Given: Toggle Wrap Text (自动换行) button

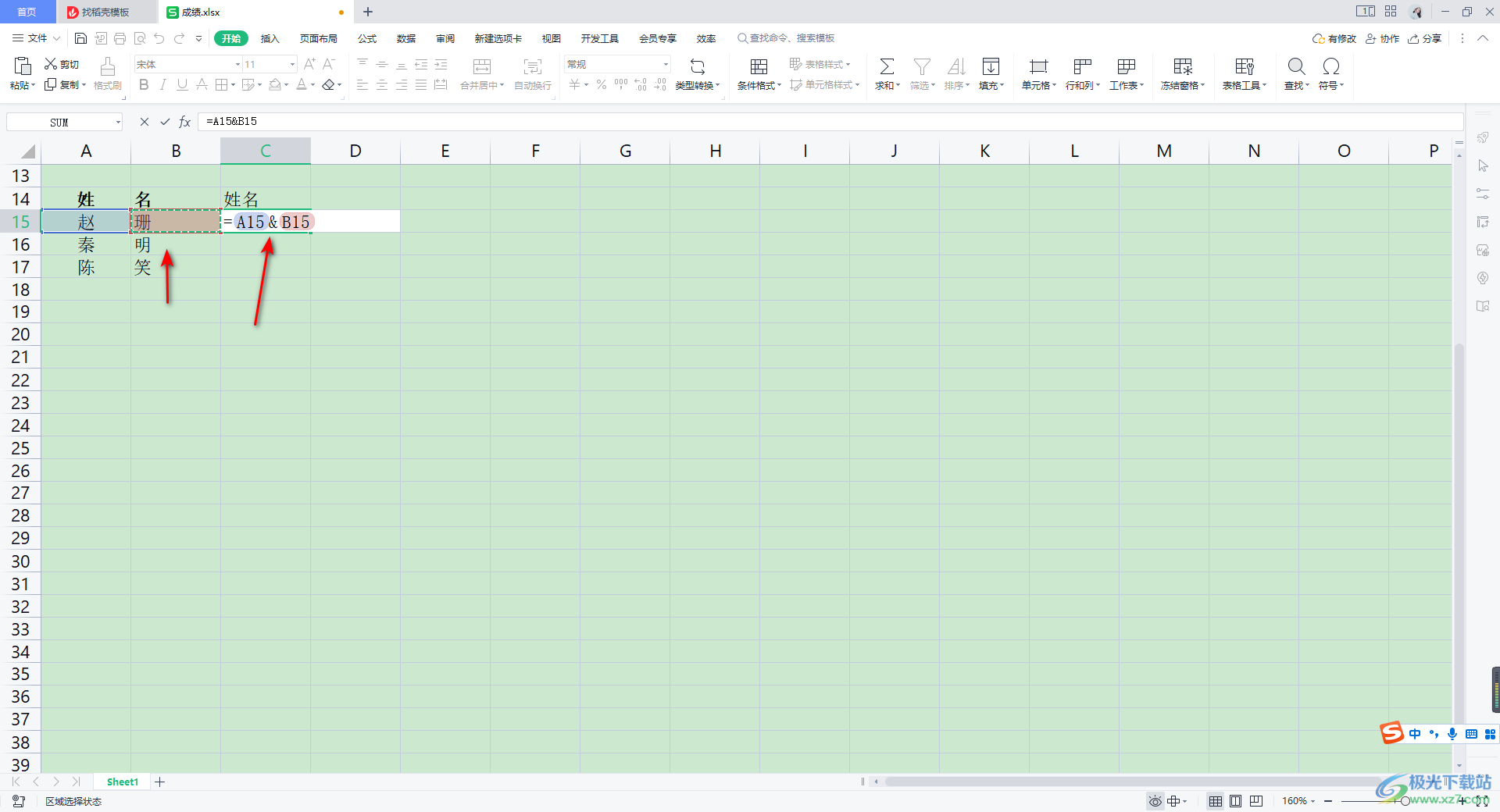Looking at the screenshot, I should coord(533,73).
